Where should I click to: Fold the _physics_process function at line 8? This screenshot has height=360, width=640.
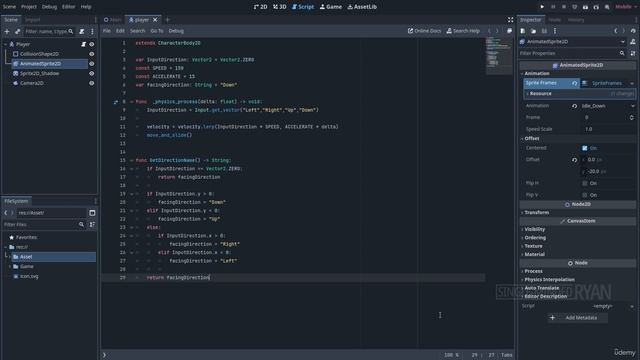[131, 102]
